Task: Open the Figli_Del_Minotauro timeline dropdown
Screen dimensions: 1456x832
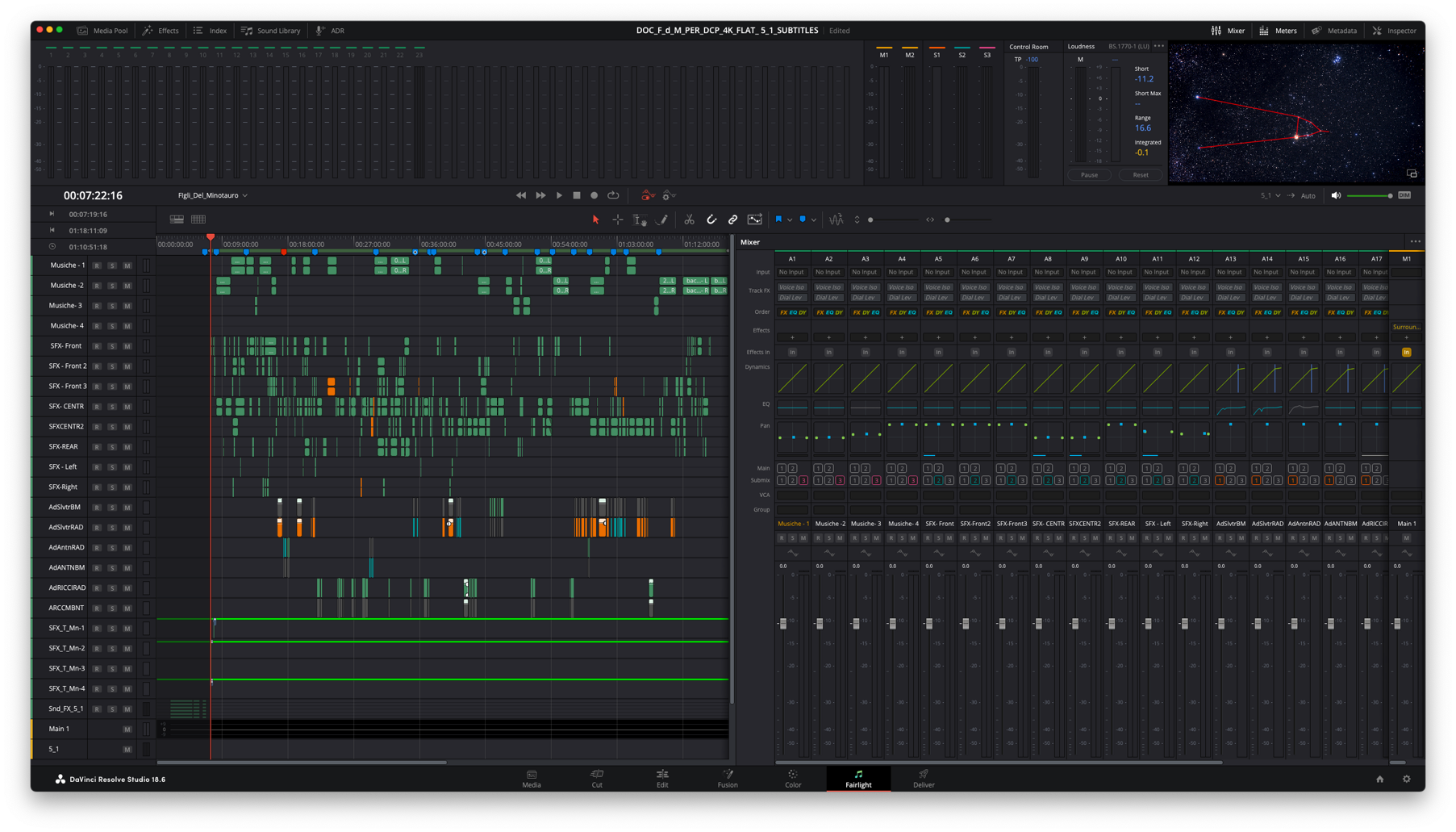Action: point(213,195)
